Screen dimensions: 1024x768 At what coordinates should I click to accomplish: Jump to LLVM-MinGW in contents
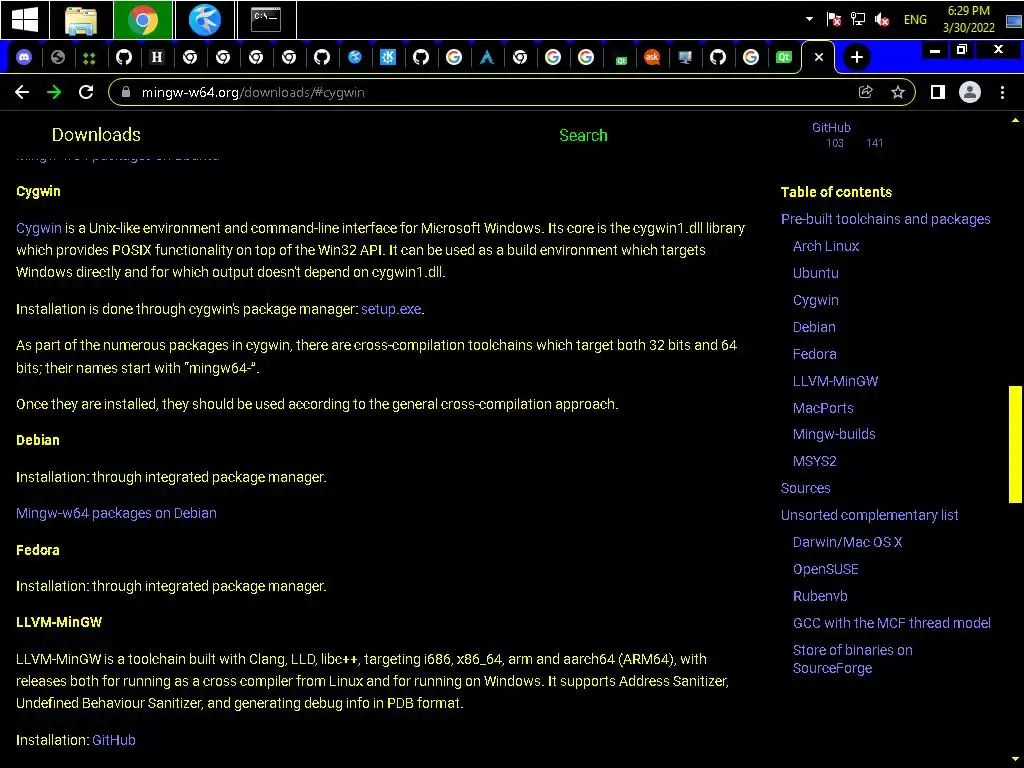pyautogui.click(x=835, y=381)
